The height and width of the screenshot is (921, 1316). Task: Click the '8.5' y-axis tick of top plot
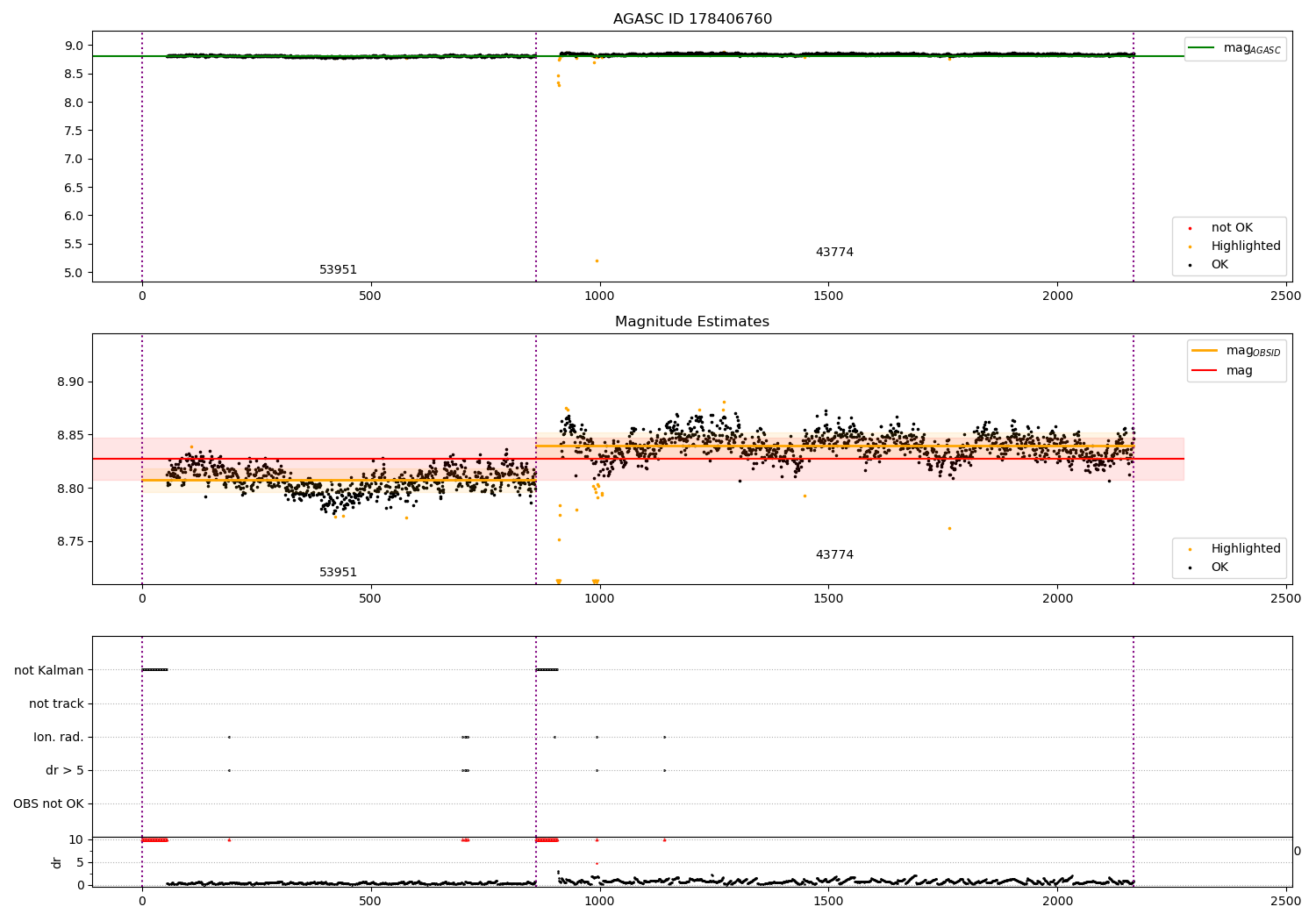tap(75, 75)
